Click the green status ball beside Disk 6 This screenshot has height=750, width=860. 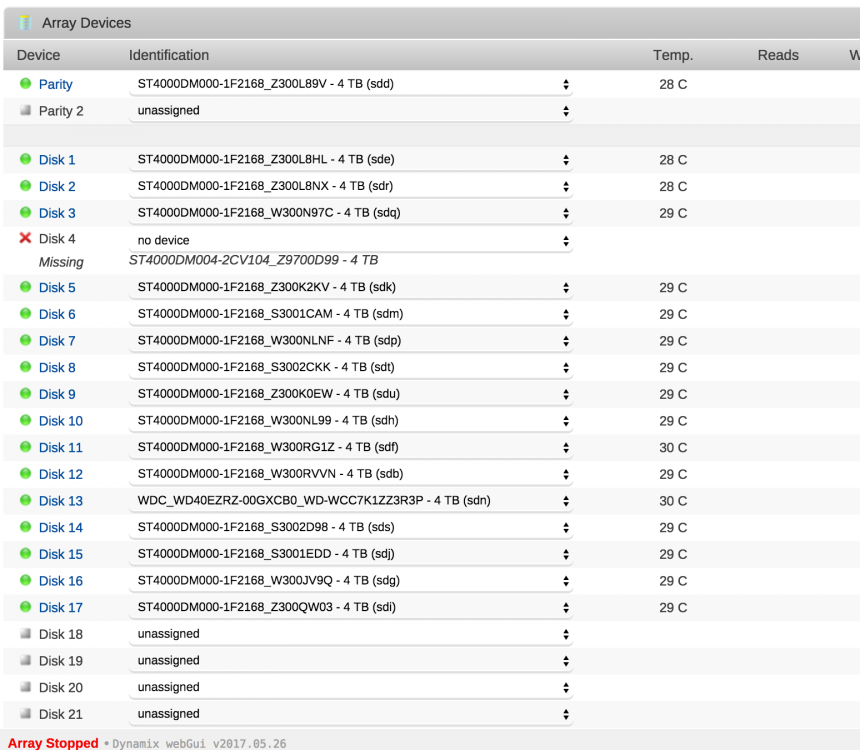(x=25, y=313)
